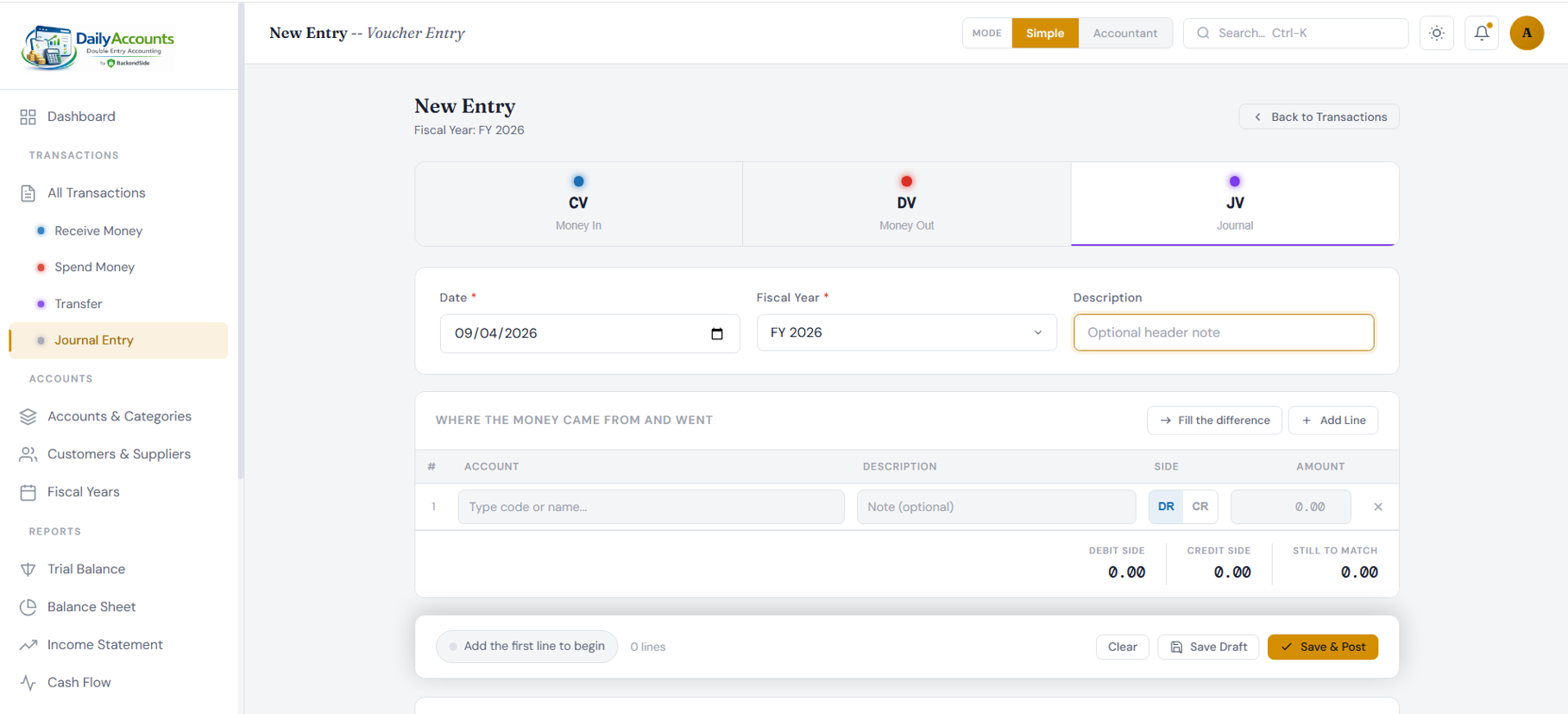Click the Search Ctrl-K box
This screenshot has height=714, width=1568.
1296,33
